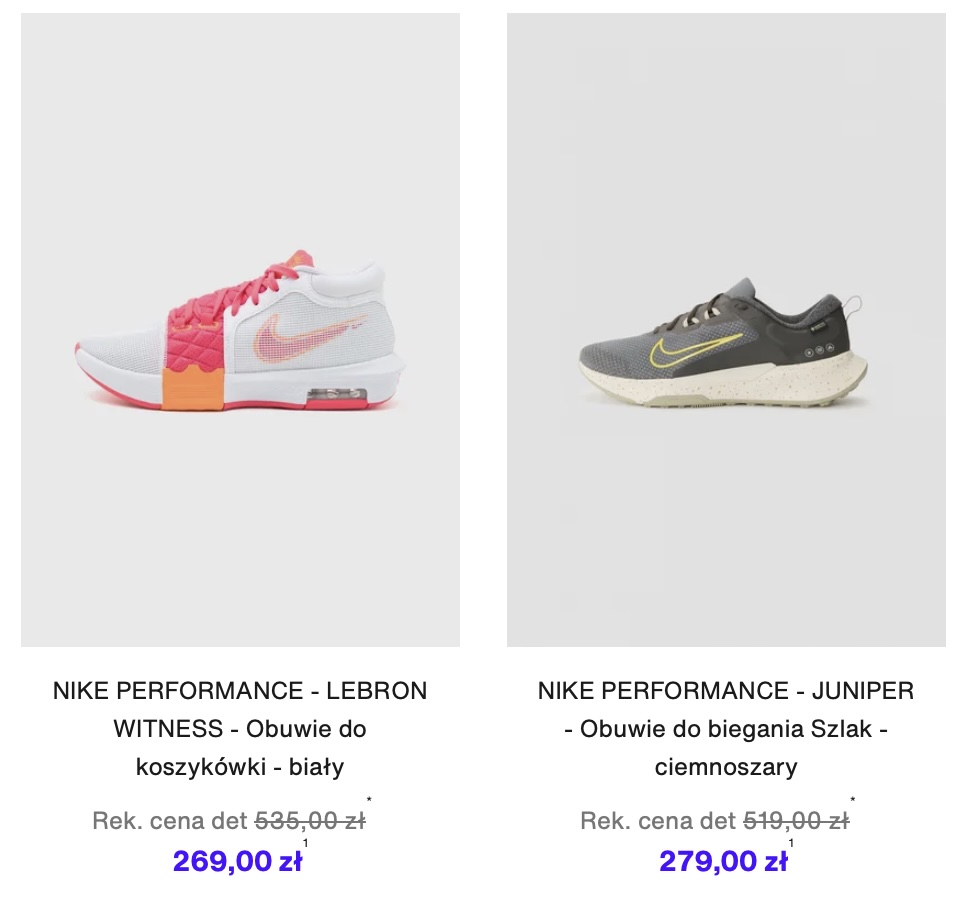Viewport: 964px width, 900px height.
Task: Click footnote 1 next to 279,00 zł
Action: click(791, 843)
